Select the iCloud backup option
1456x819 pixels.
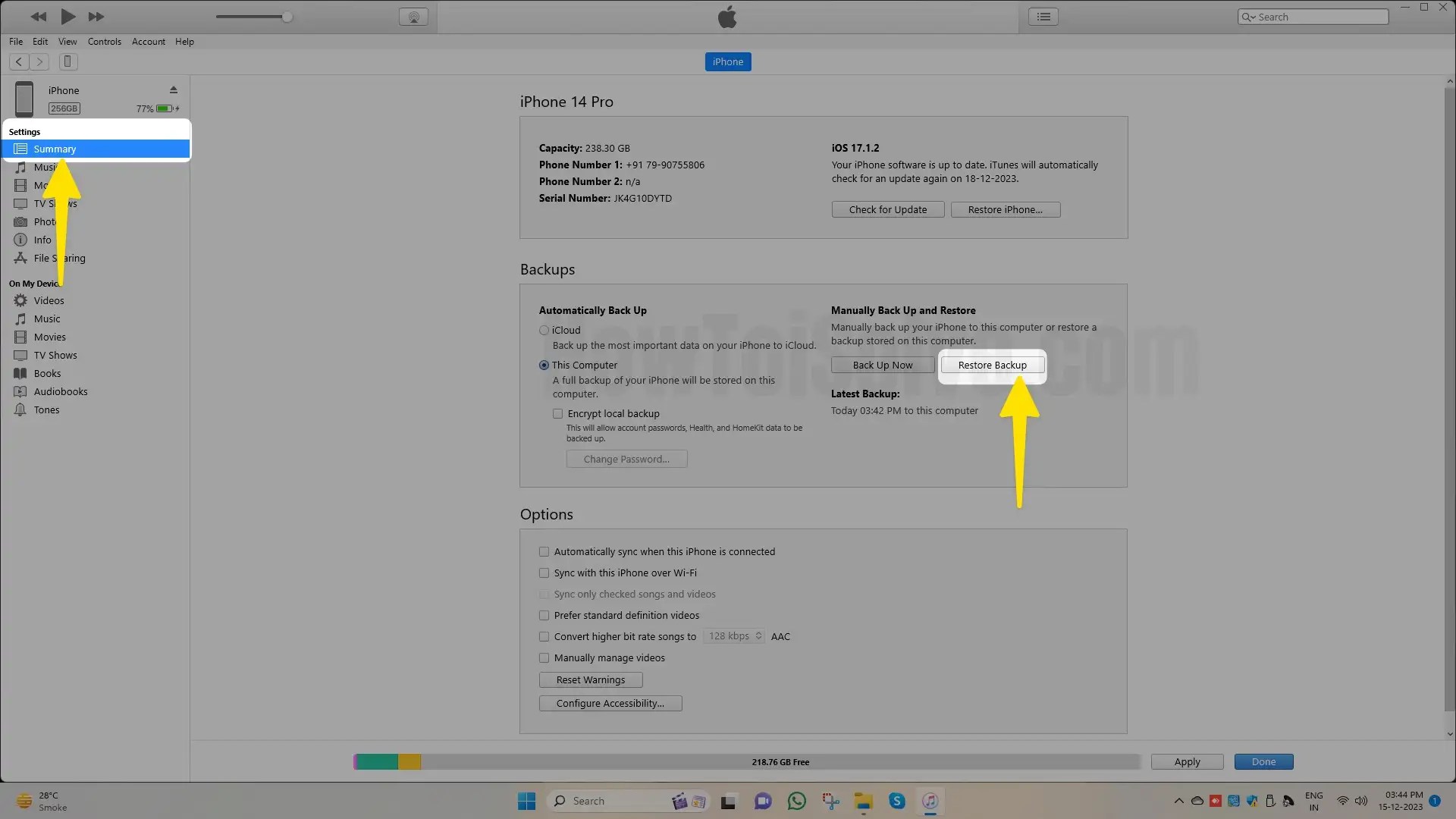pyautogui.click(x=544, y=330)
